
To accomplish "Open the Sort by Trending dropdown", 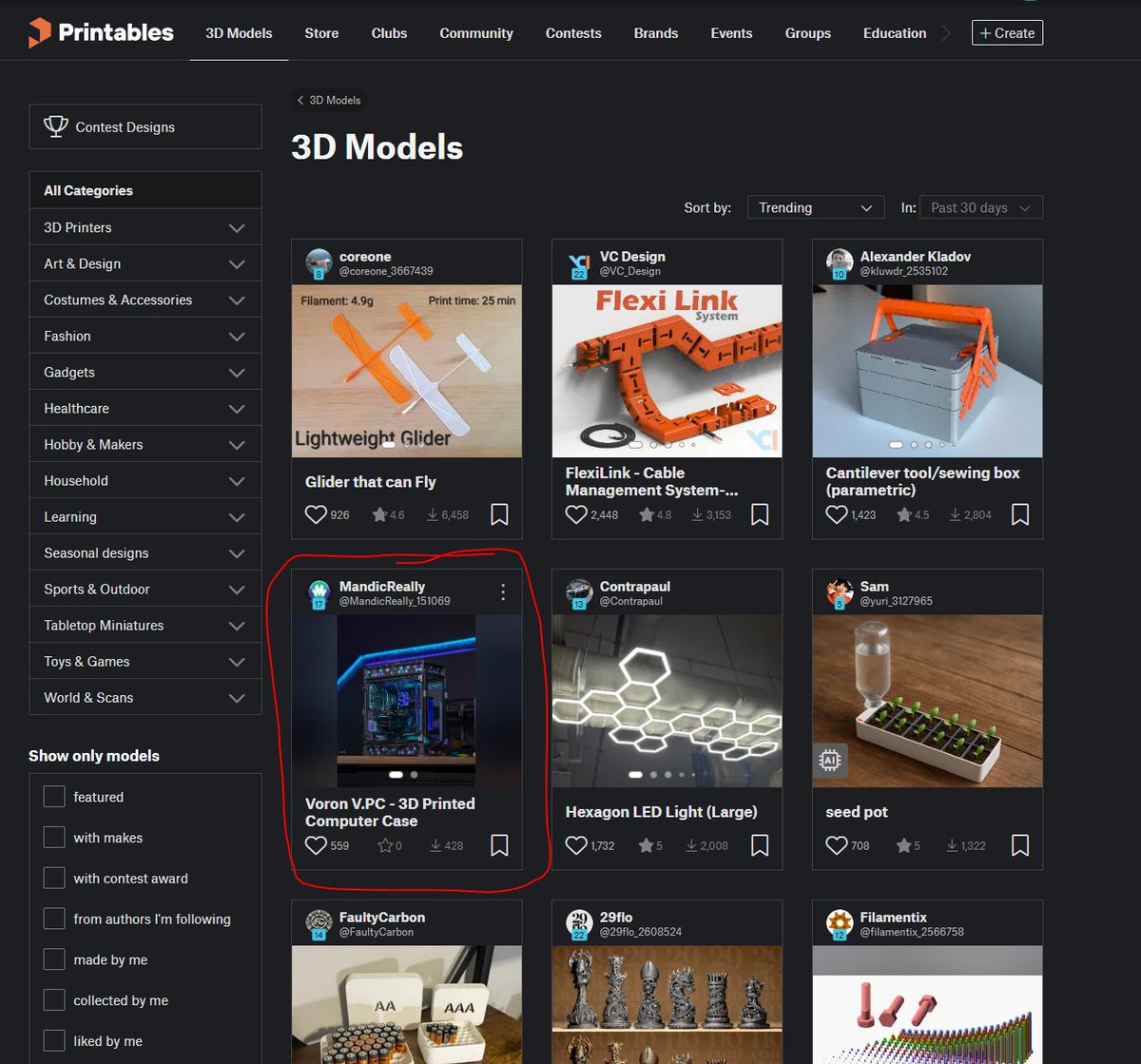I will 816,207.
